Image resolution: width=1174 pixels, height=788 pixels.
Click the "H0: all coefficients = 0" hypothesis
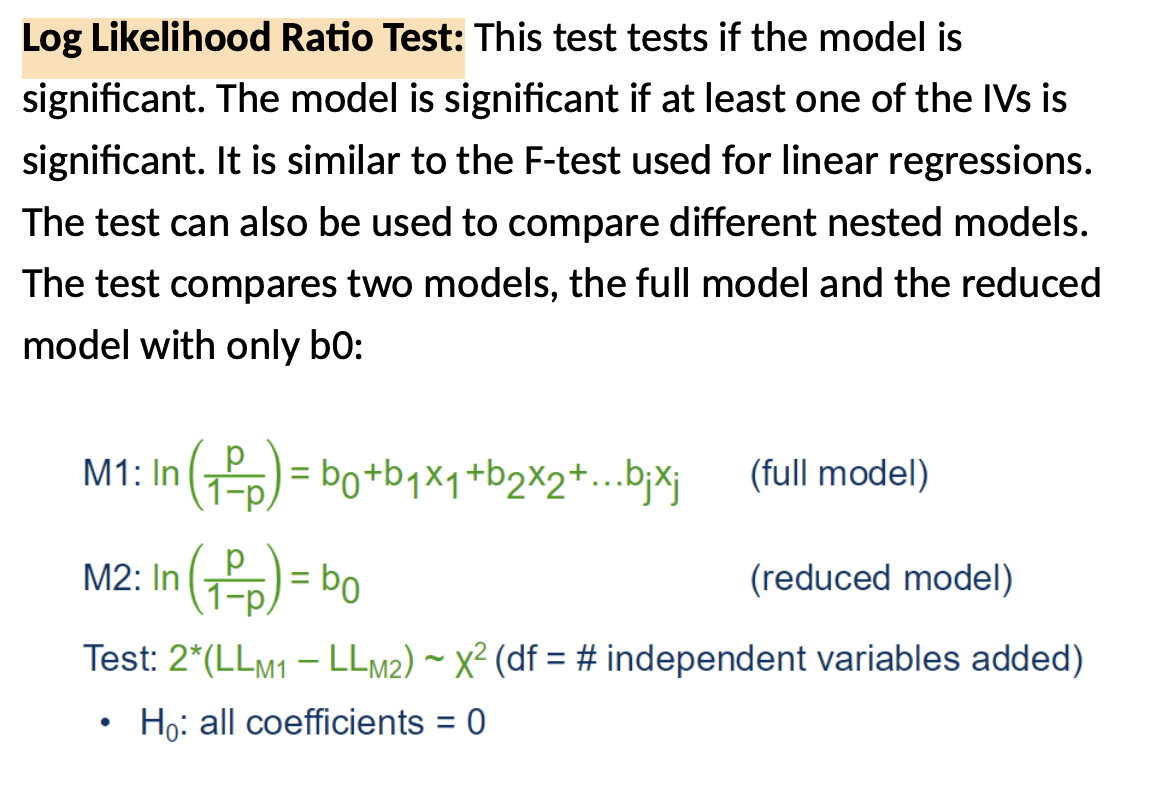click(x=312, y=723)
